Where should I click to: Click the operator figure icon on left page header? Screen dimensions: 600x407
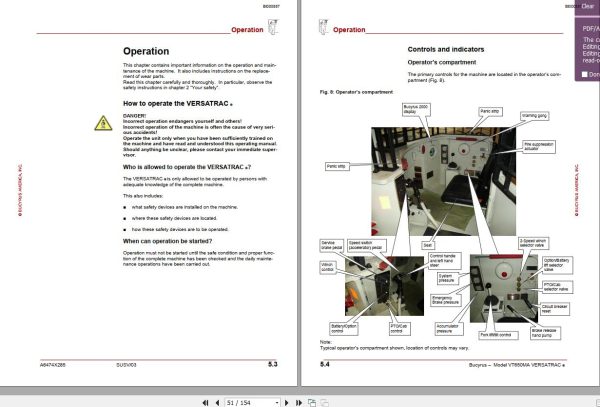point(273,27)
